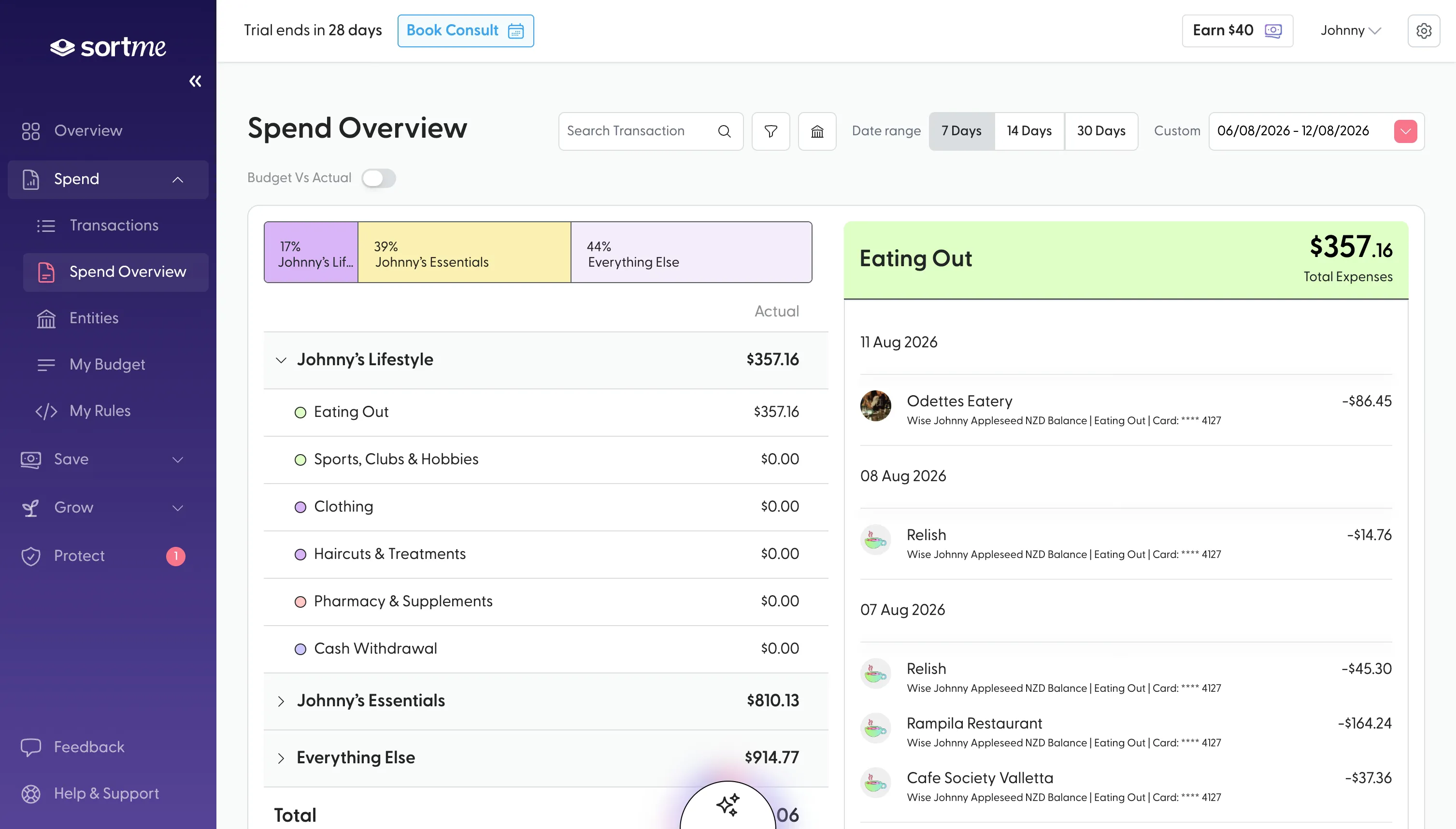Click the sortme logo
This screenshot has width=1456, height=829.
108,47
